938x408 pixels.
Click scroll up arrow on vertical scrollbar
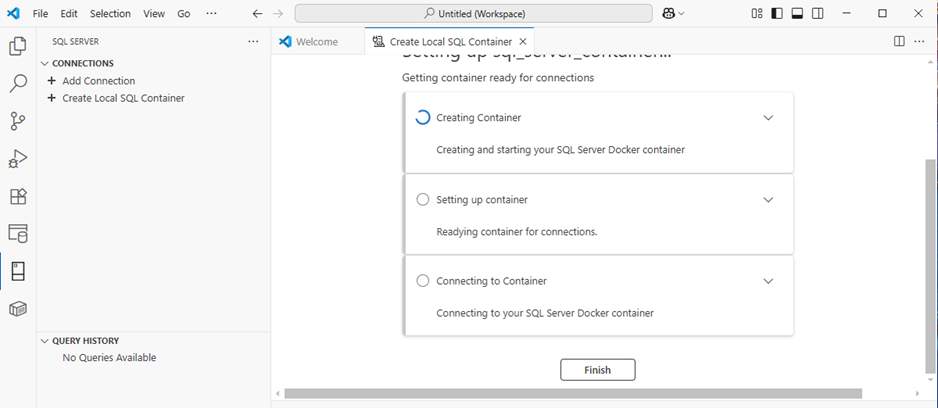pyautogui.click(x=930, y=62)
